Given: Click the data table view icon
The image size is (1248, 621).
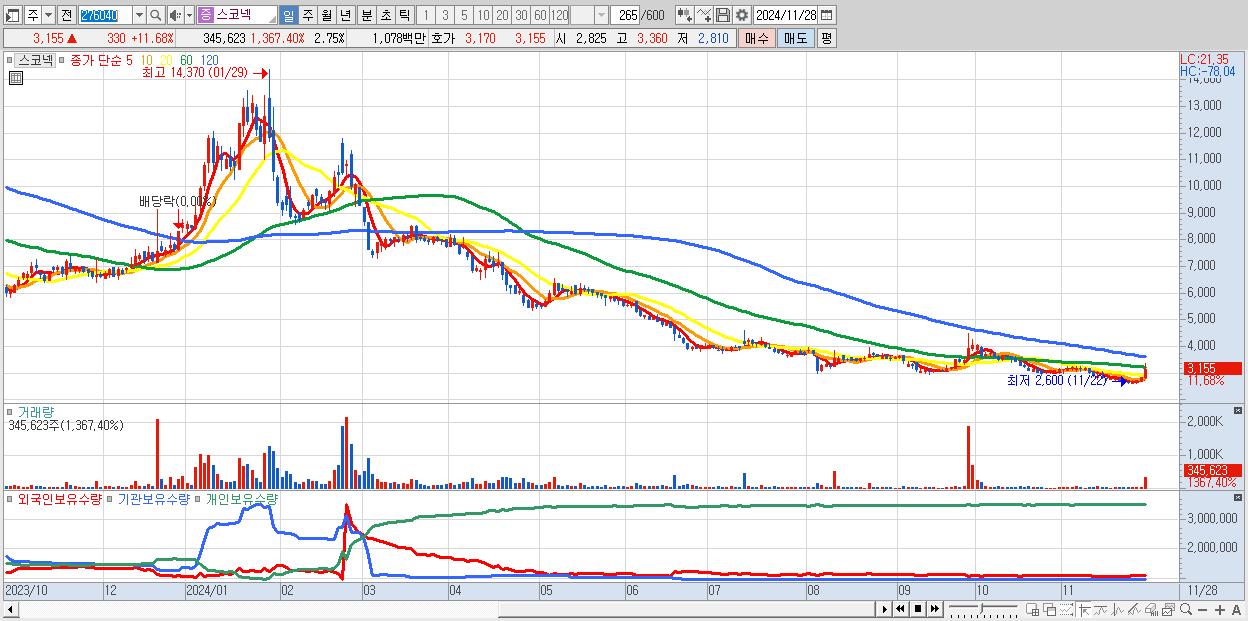Looking at the screenshot, I should tap(1033, 610).
